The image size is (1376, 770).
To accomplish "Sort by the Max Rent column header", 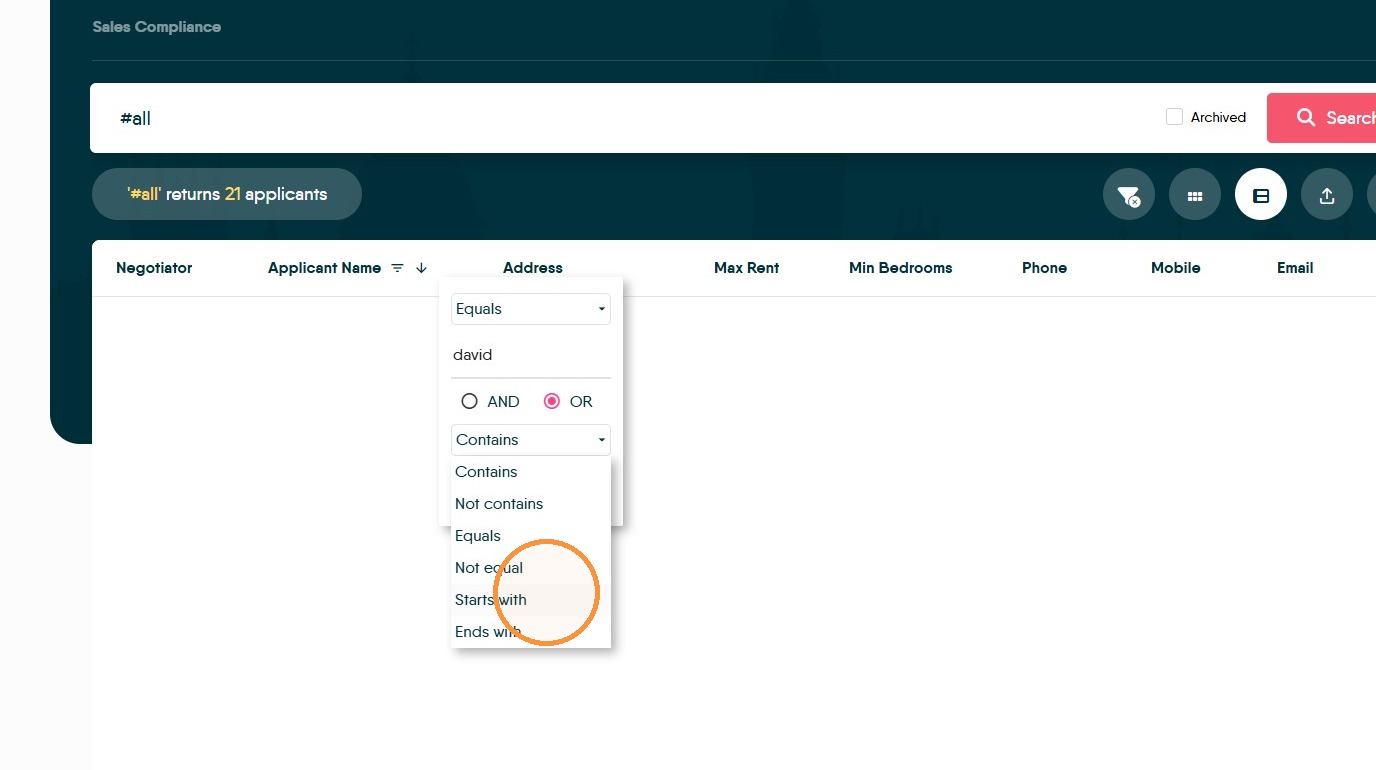I will point(746,268).
